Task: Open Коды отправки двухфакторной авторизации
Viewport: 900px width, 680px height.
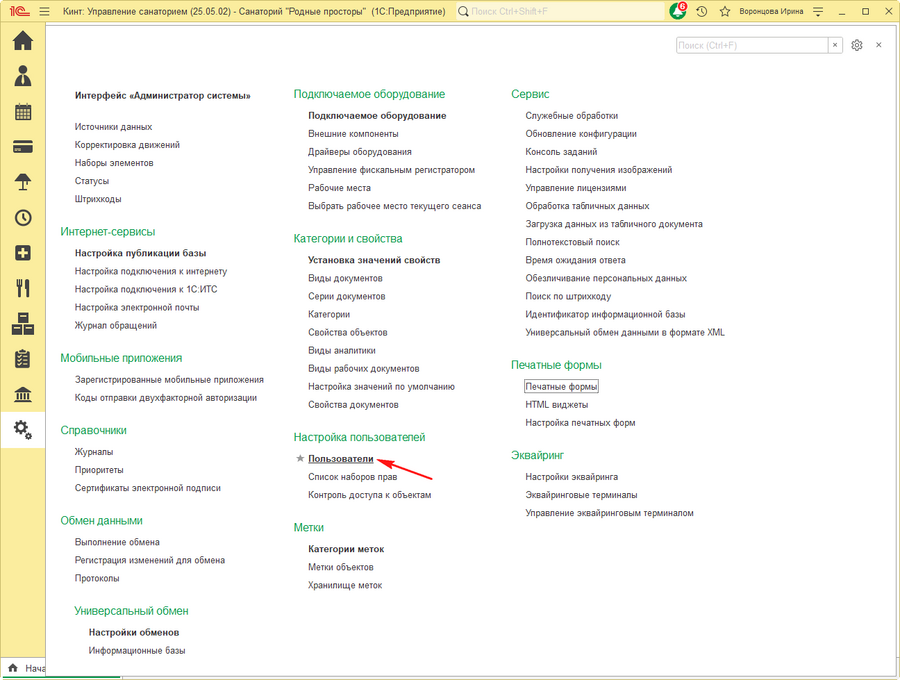Action: [166, 398]
